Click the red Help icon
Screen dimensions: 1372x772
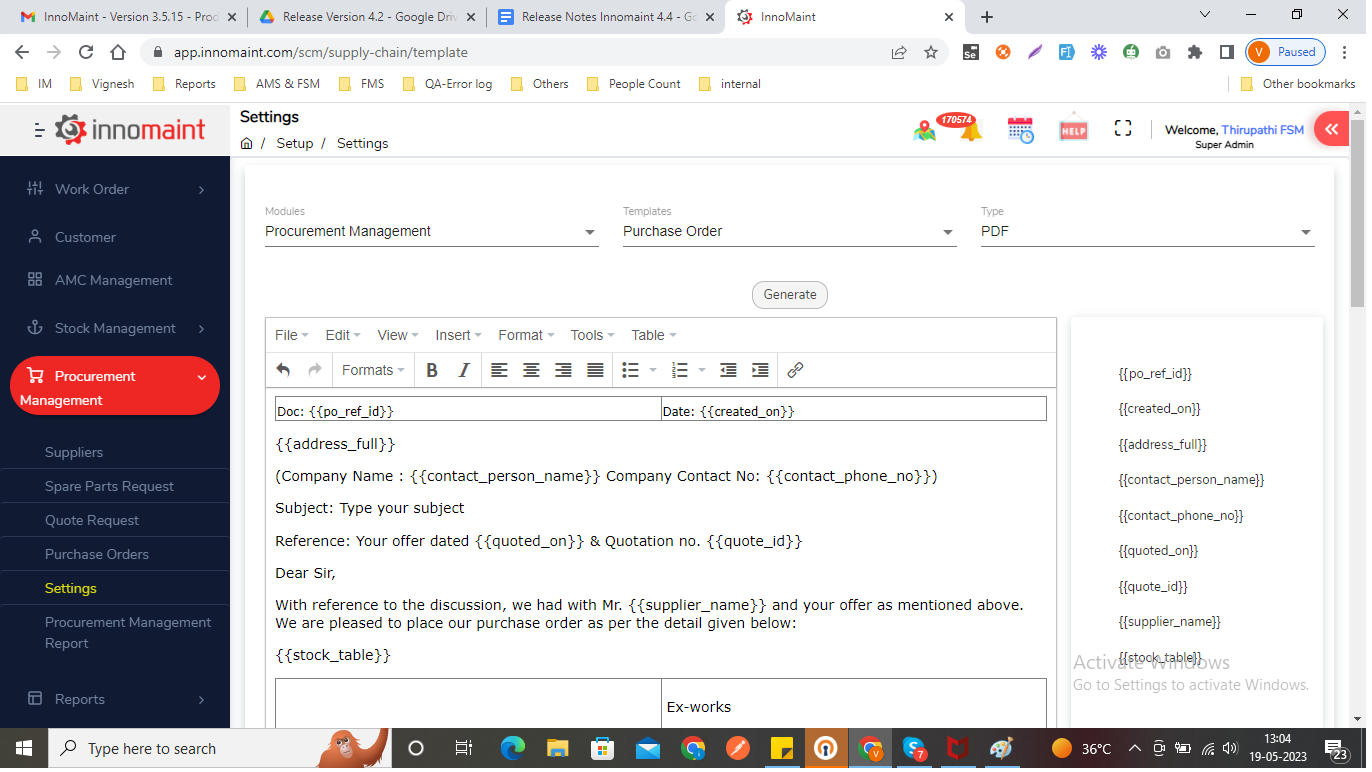[1073, 129]
